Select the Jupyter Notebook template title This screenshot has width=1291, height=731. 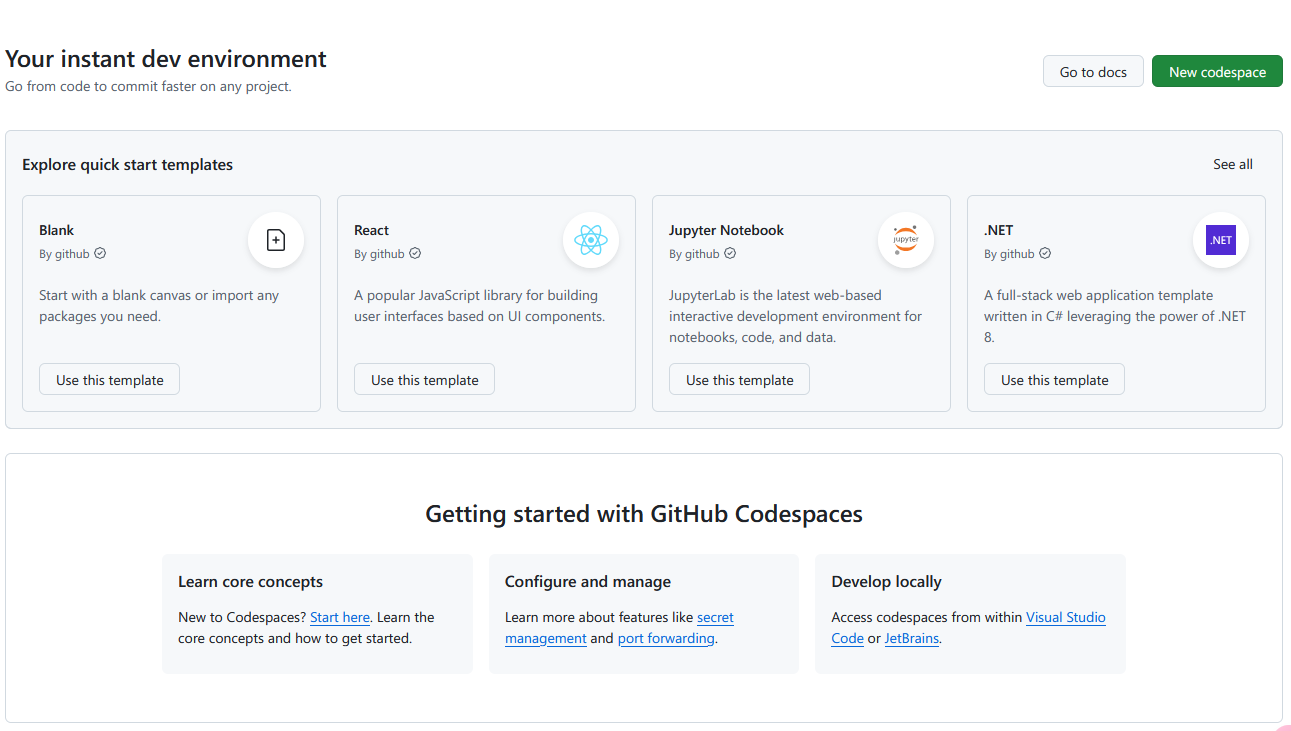pos(727,230)
